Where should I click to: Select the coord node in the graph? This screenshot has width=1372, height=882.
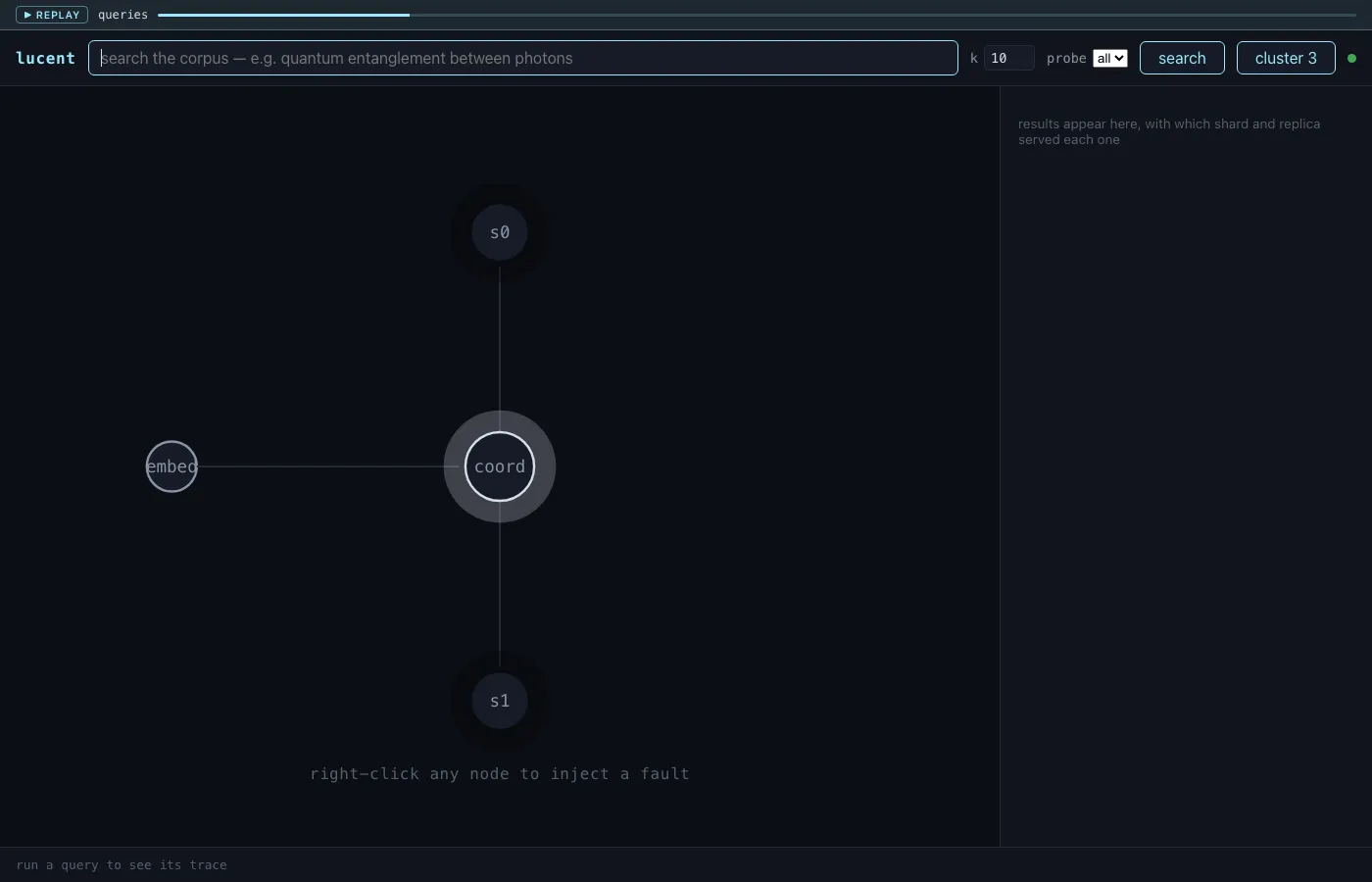500,466
